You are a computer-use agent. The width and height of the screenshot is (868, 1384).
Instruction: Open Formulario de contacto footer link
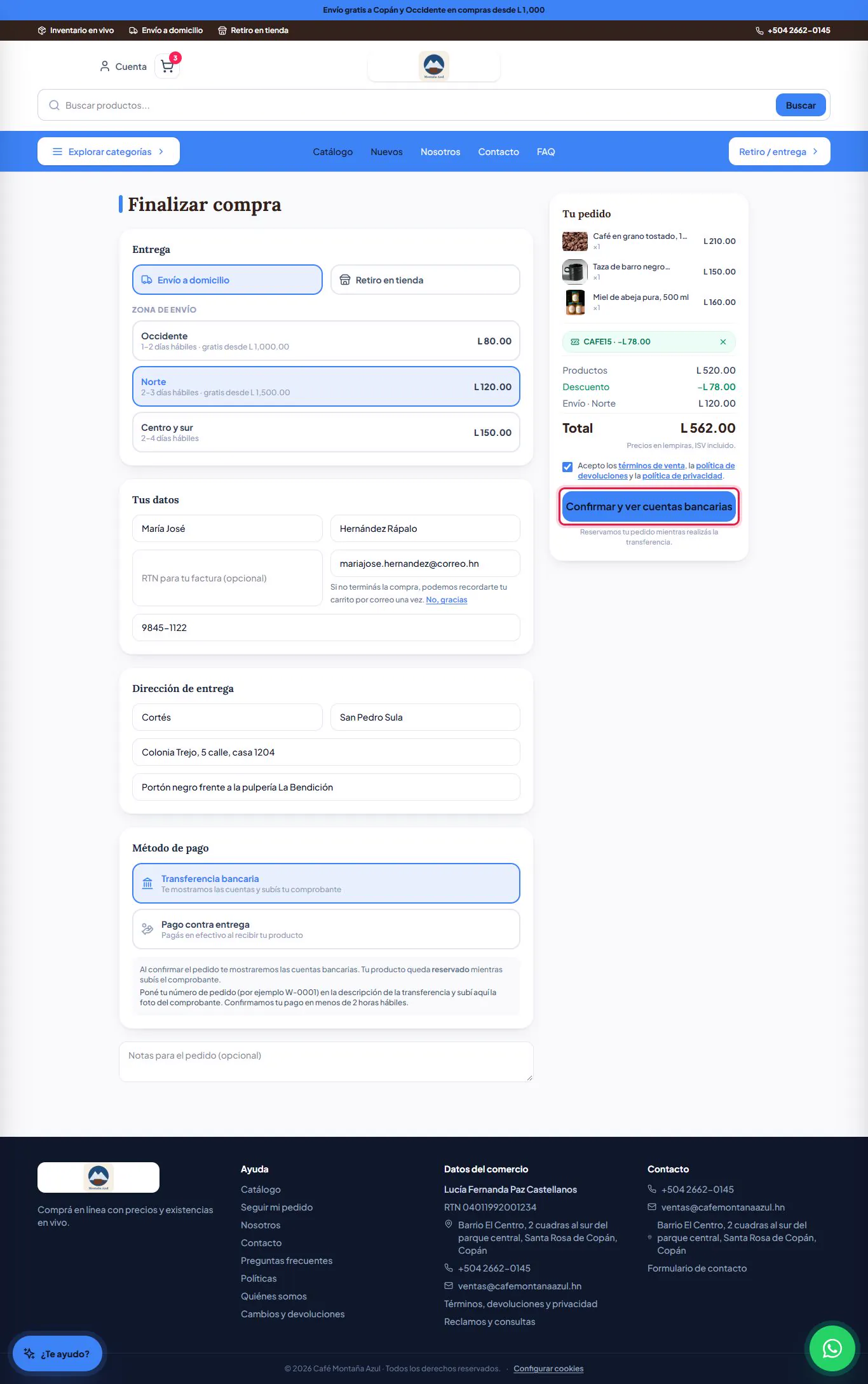(697, 1268)
